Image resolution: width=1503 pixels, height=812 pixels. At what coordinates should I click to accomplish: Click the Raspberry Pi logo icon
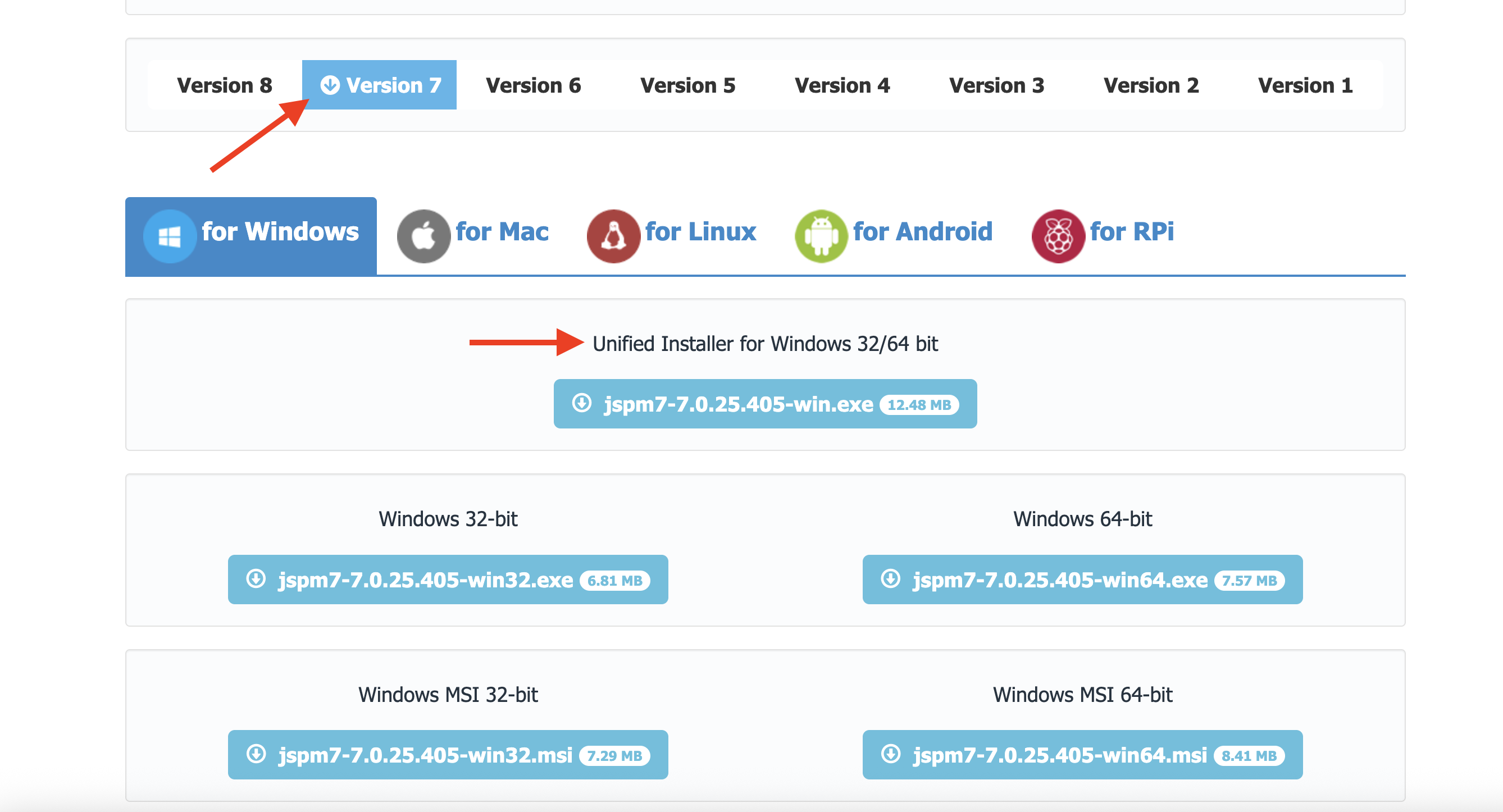(1058, 236)
